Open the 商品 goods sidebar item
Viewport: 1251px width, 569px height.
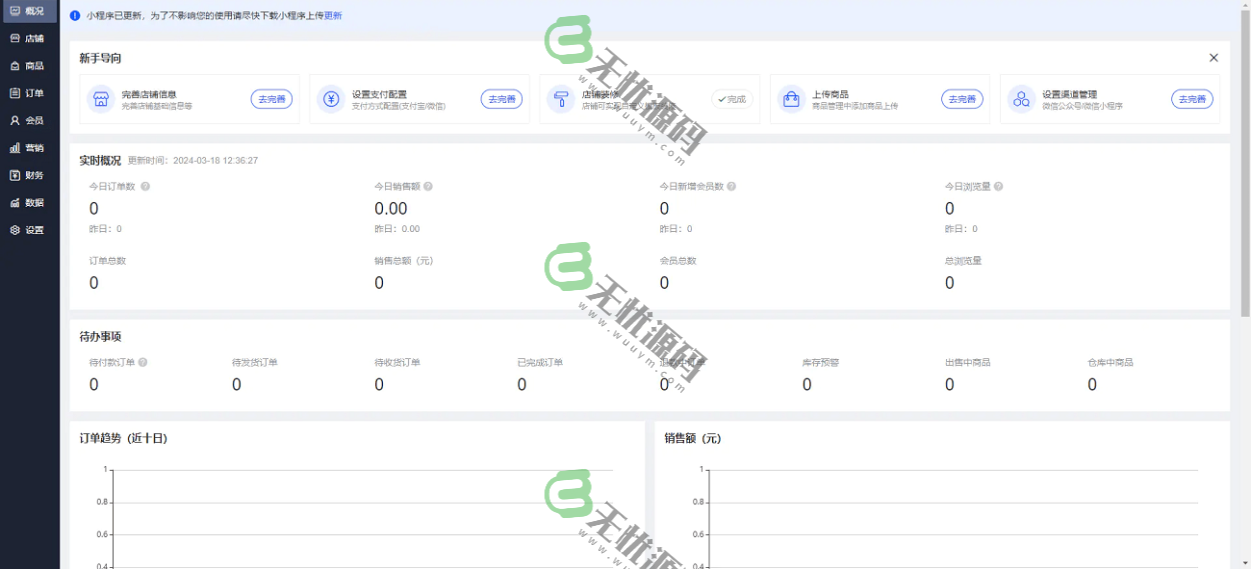coord(29,66)
